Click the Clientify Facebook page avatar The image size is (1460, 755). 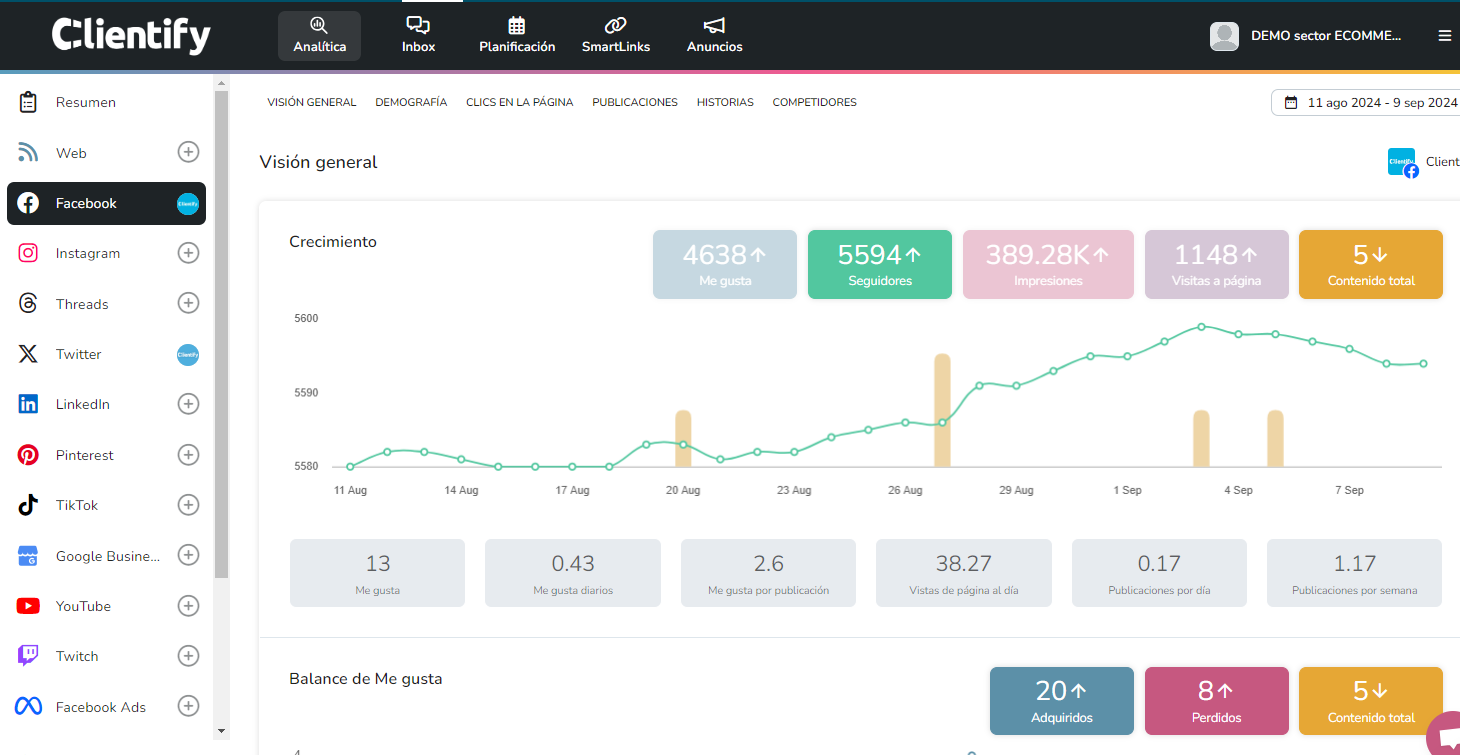pyautogui.click(x=1402, y=162)
